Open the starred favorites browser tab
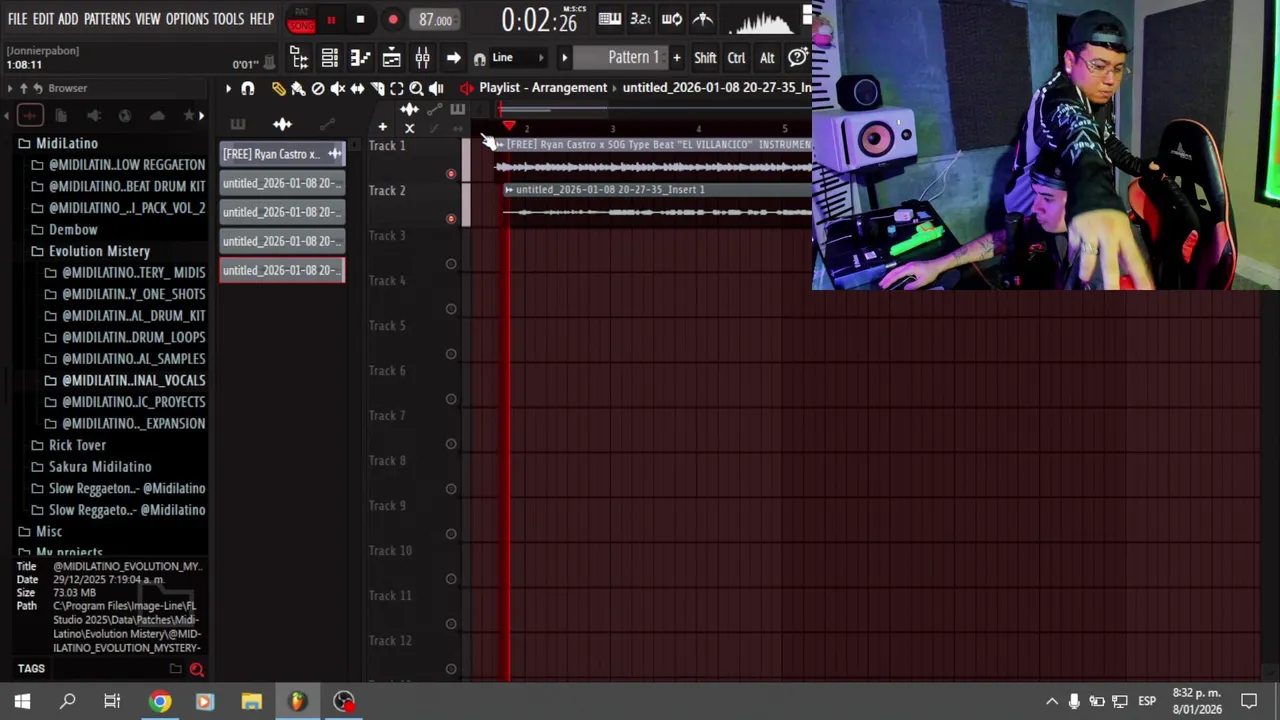Viewport: 1280px width, 720px height. click(189, 115)
